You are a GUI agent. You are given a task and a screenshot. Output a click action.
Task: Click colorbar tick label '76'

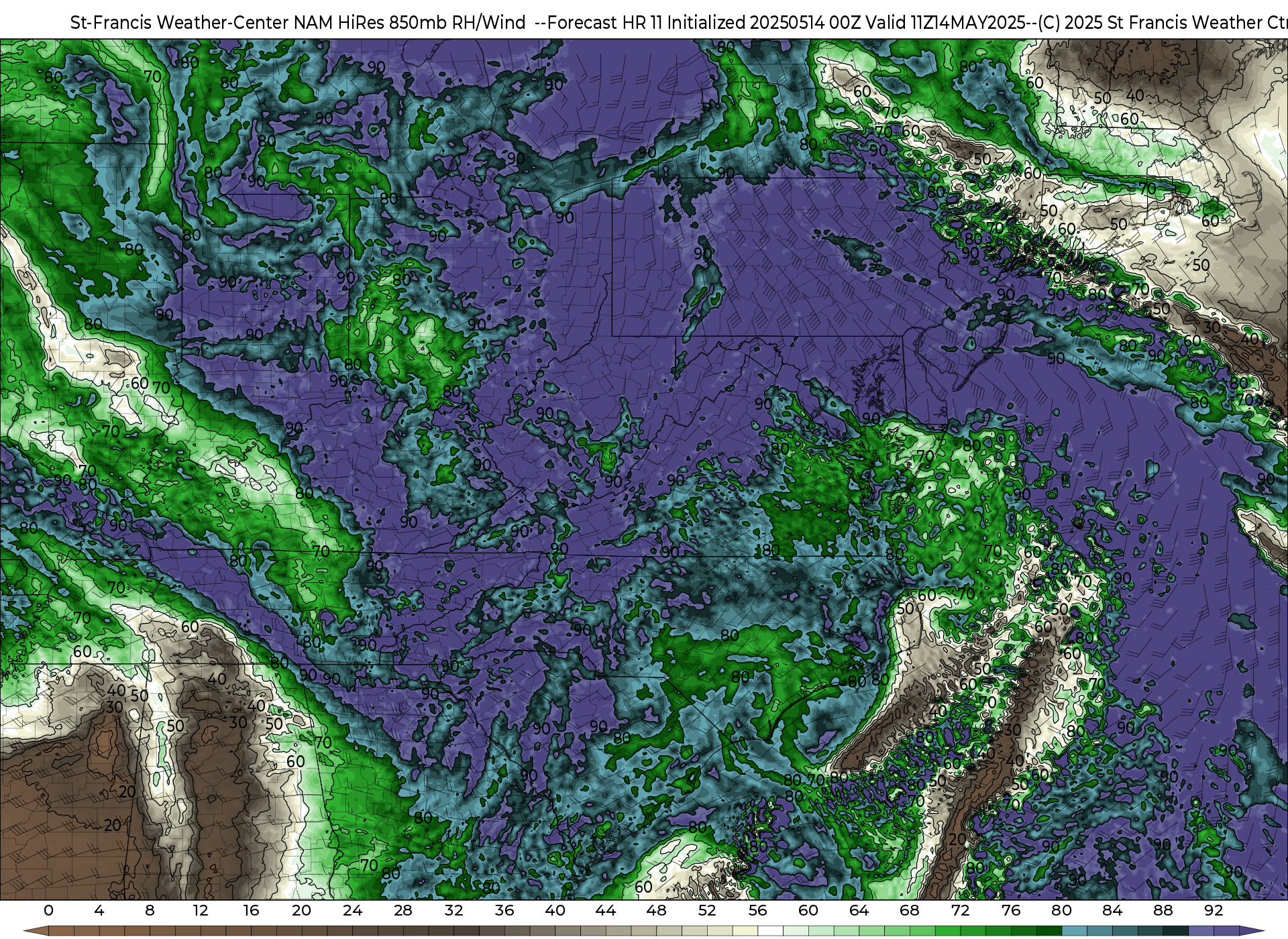[x=1011, y=911]
